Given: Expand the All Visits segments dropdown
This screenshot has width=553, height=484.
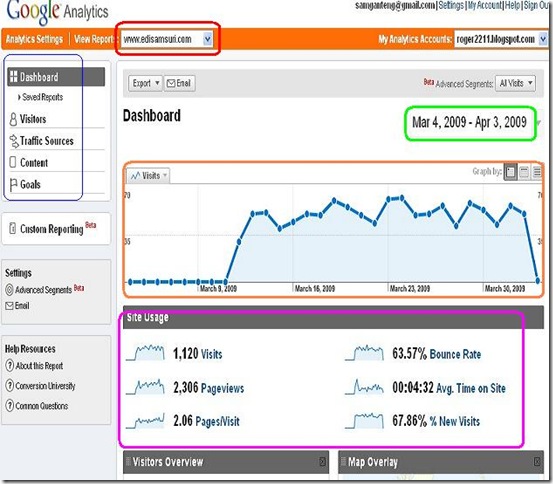Looking at the screenshot, I should pyautogui.click(x=515, y=84).
